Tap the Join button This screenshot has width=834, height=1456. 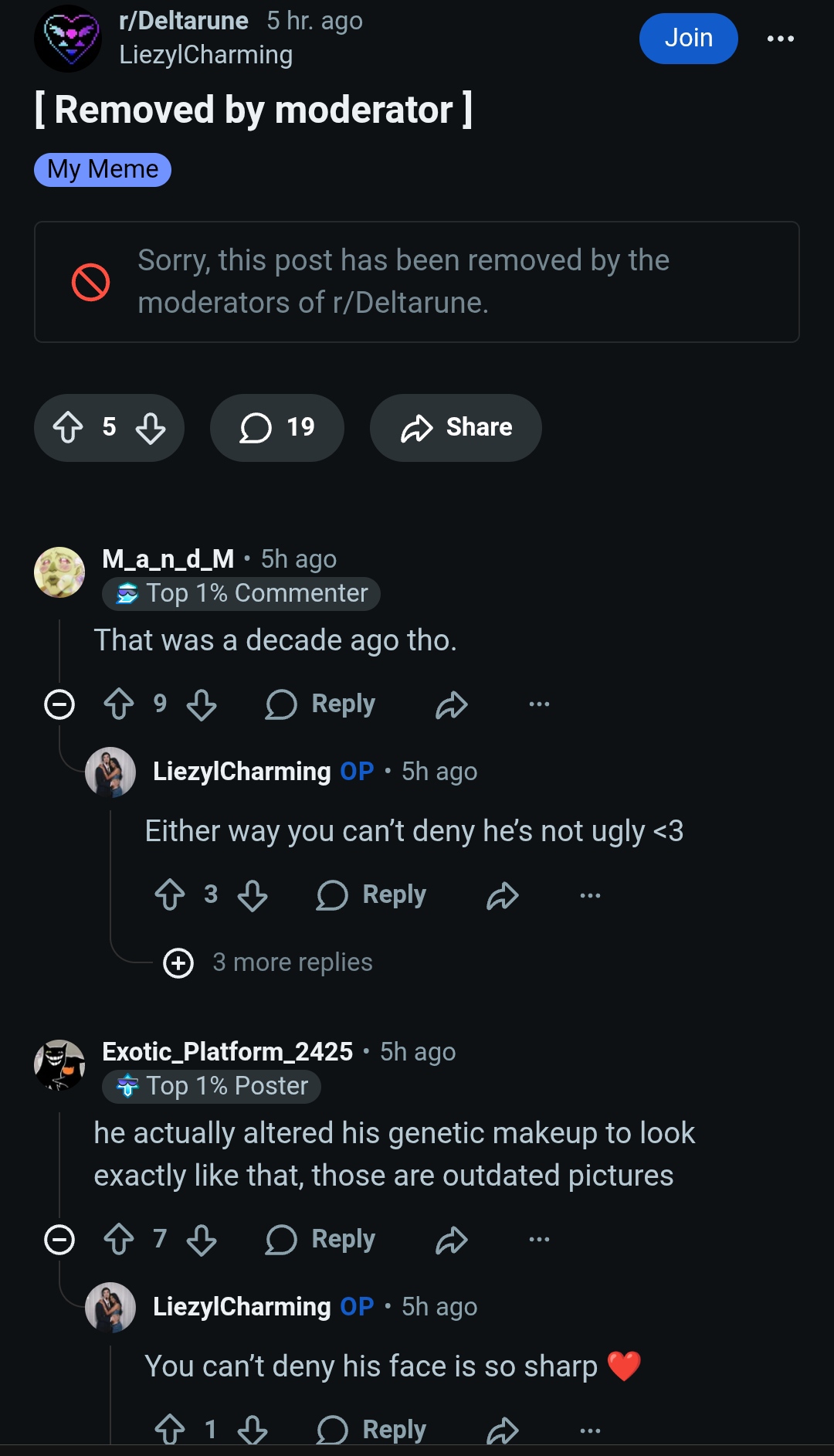[688, 38]
